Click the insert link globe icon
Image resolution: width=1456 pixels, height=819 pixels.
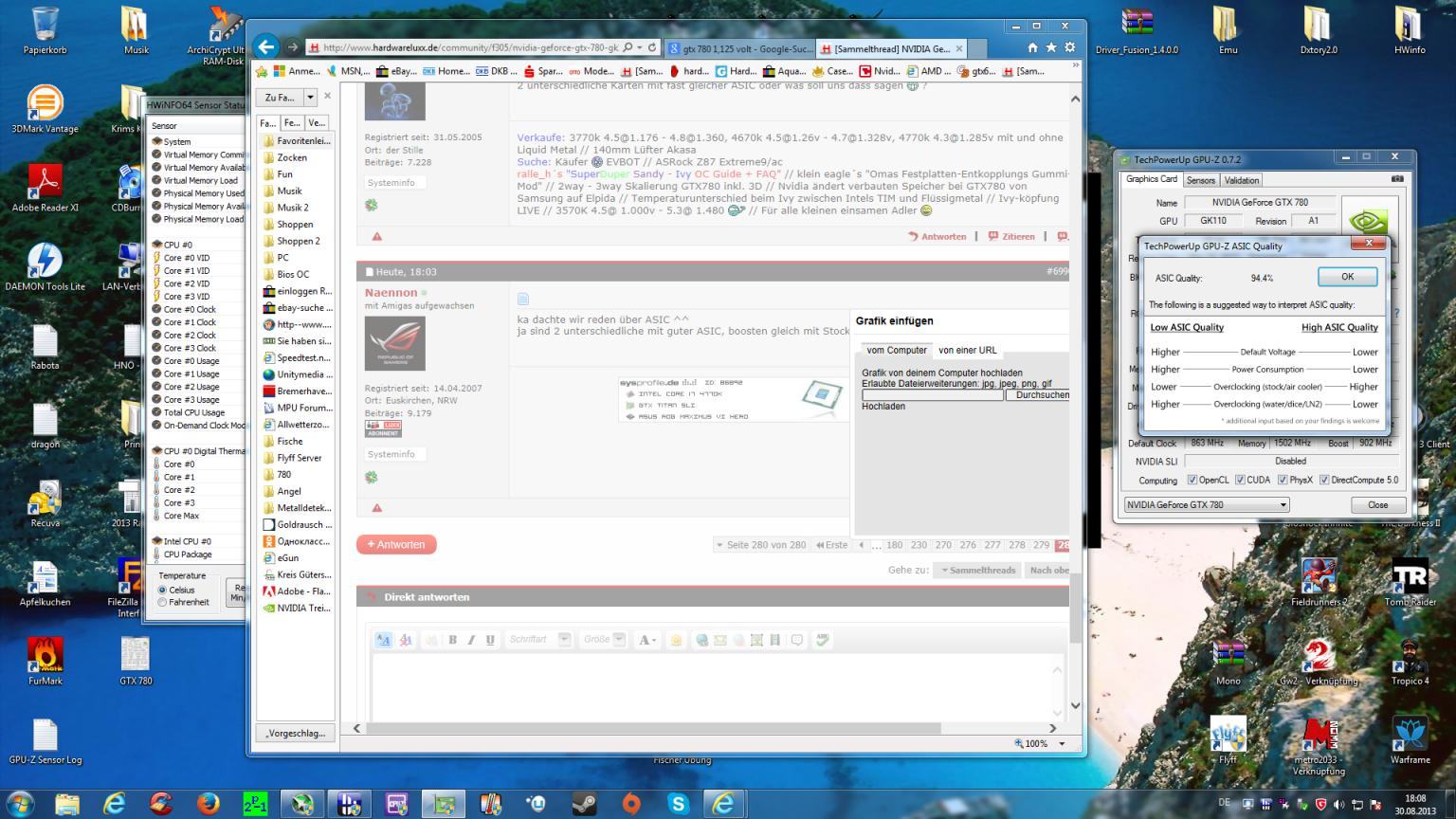701,640
